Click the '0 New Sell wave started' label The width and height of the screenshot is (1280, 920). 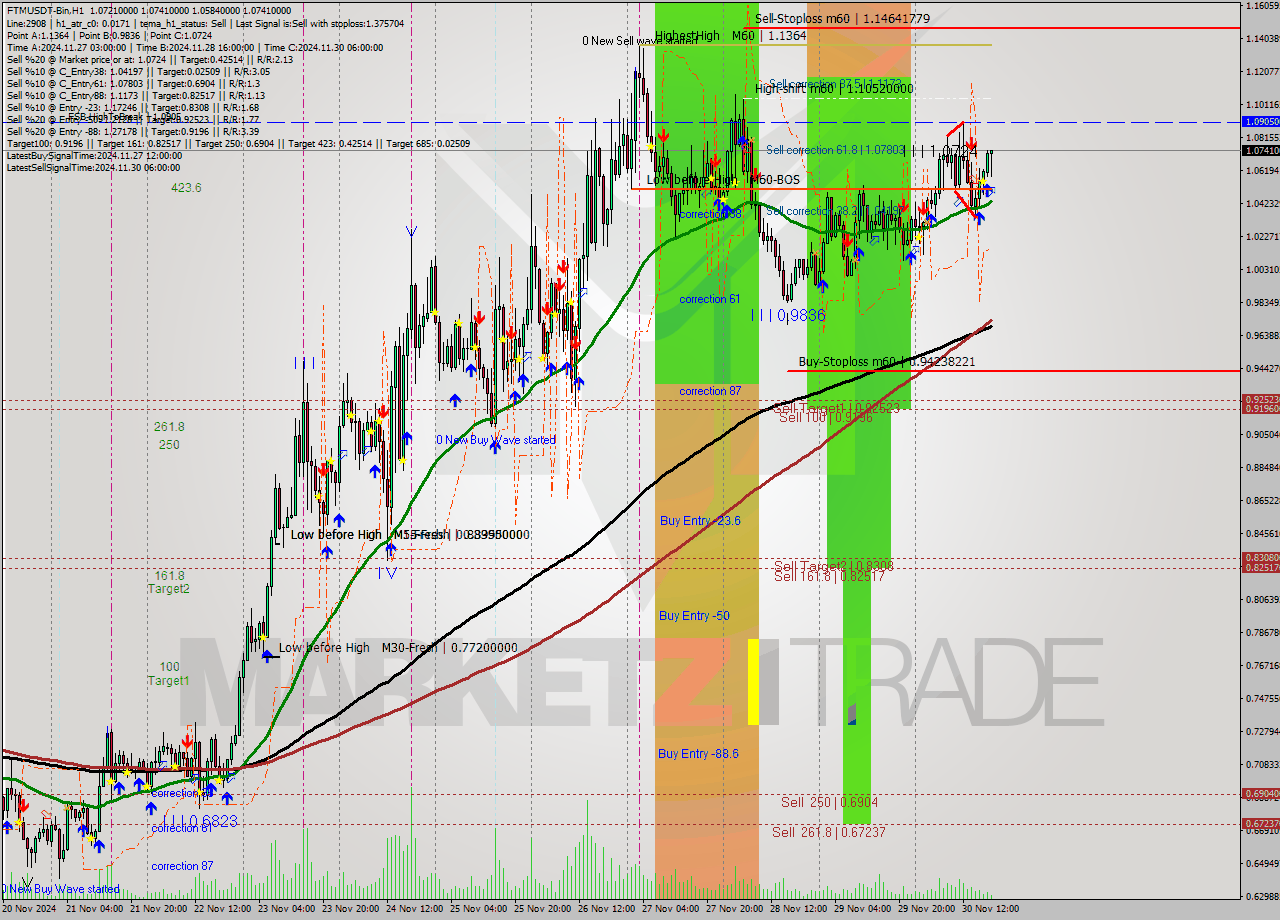[640, 41]
